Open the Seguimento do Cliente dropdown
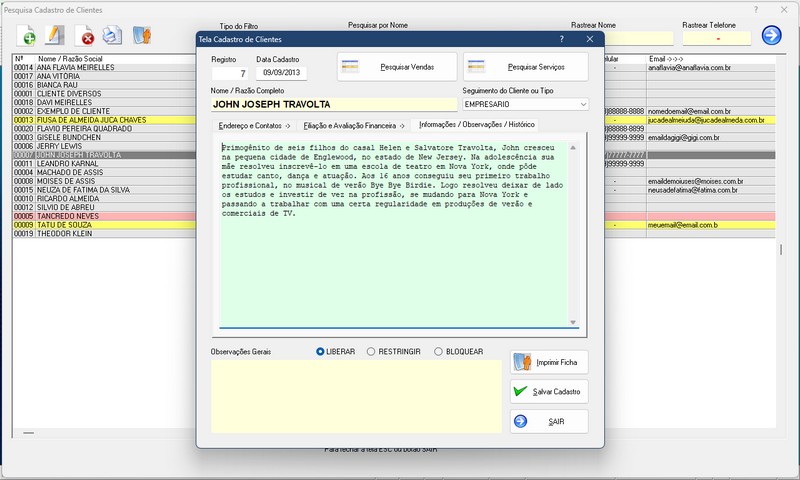The width and height of the screenshot is (800, 480). coord(583,104)
